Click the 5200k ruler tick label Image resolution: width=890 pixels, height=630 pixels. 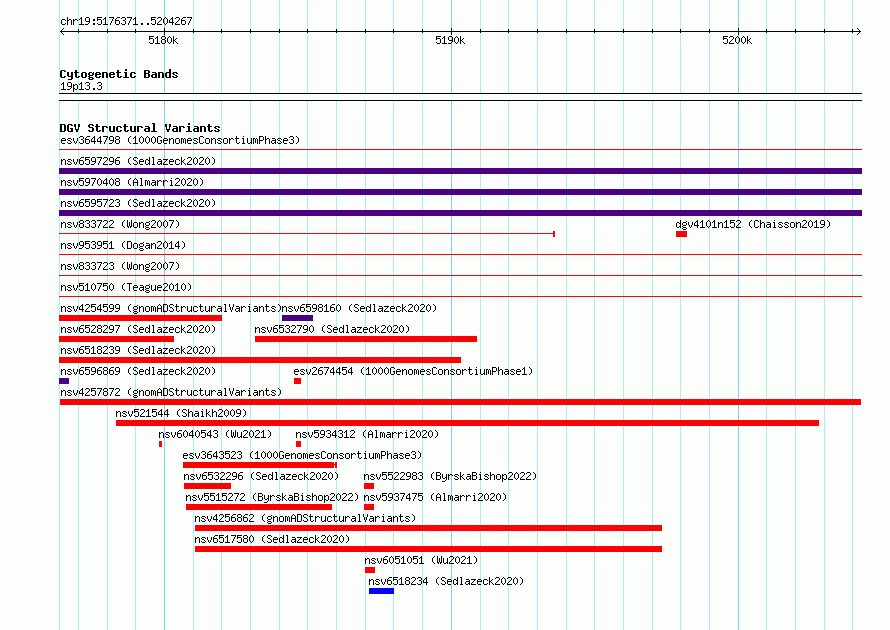[x=737, y=40]
